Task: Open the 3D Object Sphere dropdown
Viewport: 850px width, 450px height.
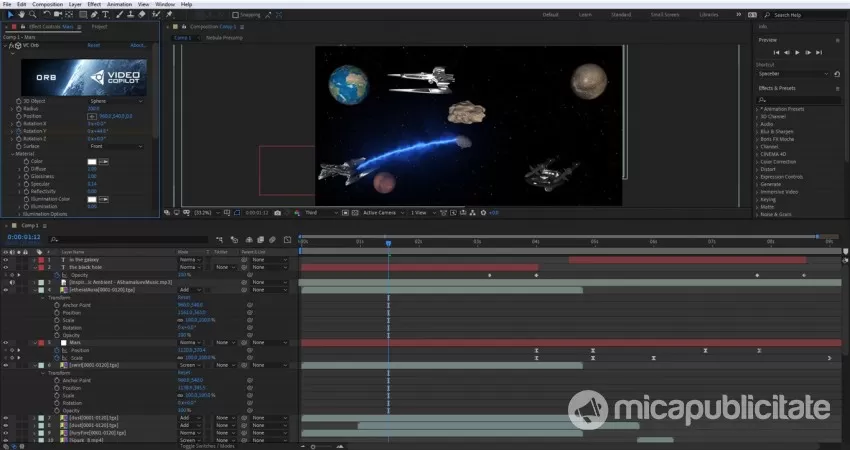Action: pyautogui.click(x=116, y=101)
